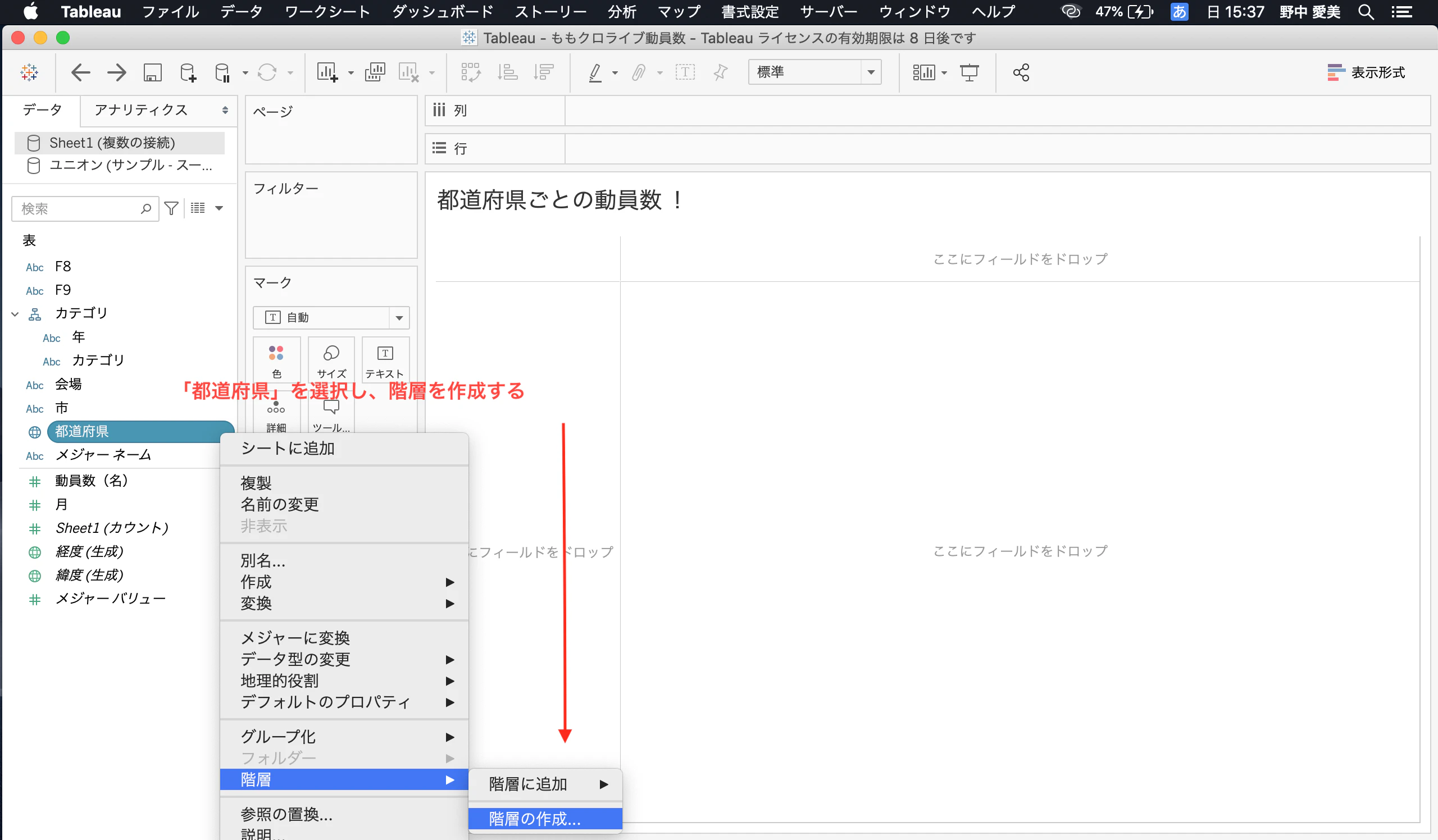Select the Sheet1 (複数の接続) data source
The width and height of the screenshot is (1438, 840).
click(x=119, y=143)
